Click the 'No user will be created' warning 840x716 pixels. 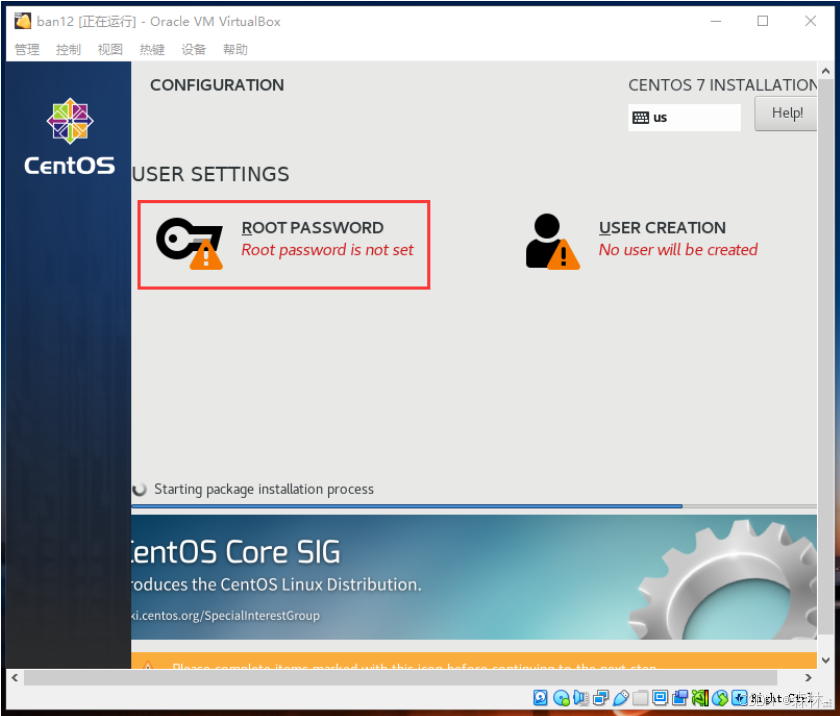678,250
